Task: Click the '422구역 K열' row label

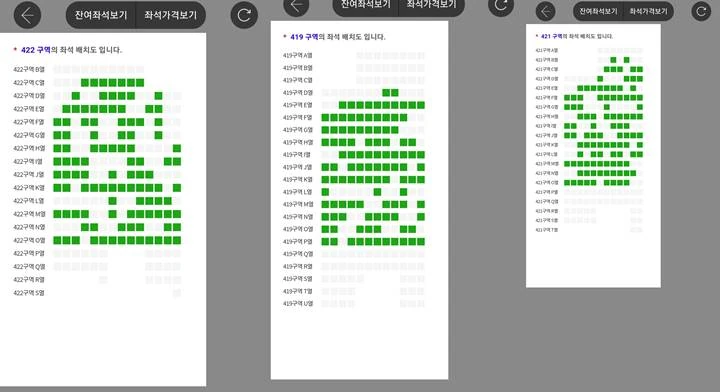Action: point(29,188)
